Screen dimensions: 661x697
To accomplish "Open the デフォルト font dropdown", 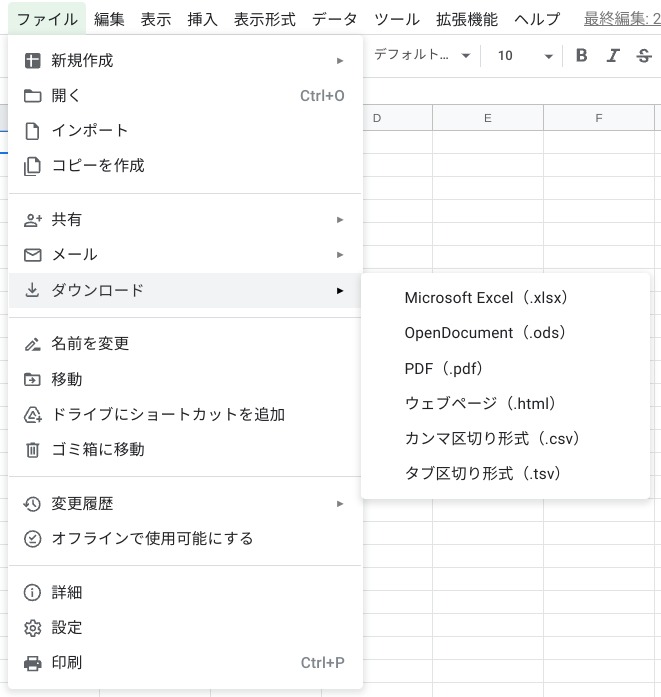I will [421, 56].
